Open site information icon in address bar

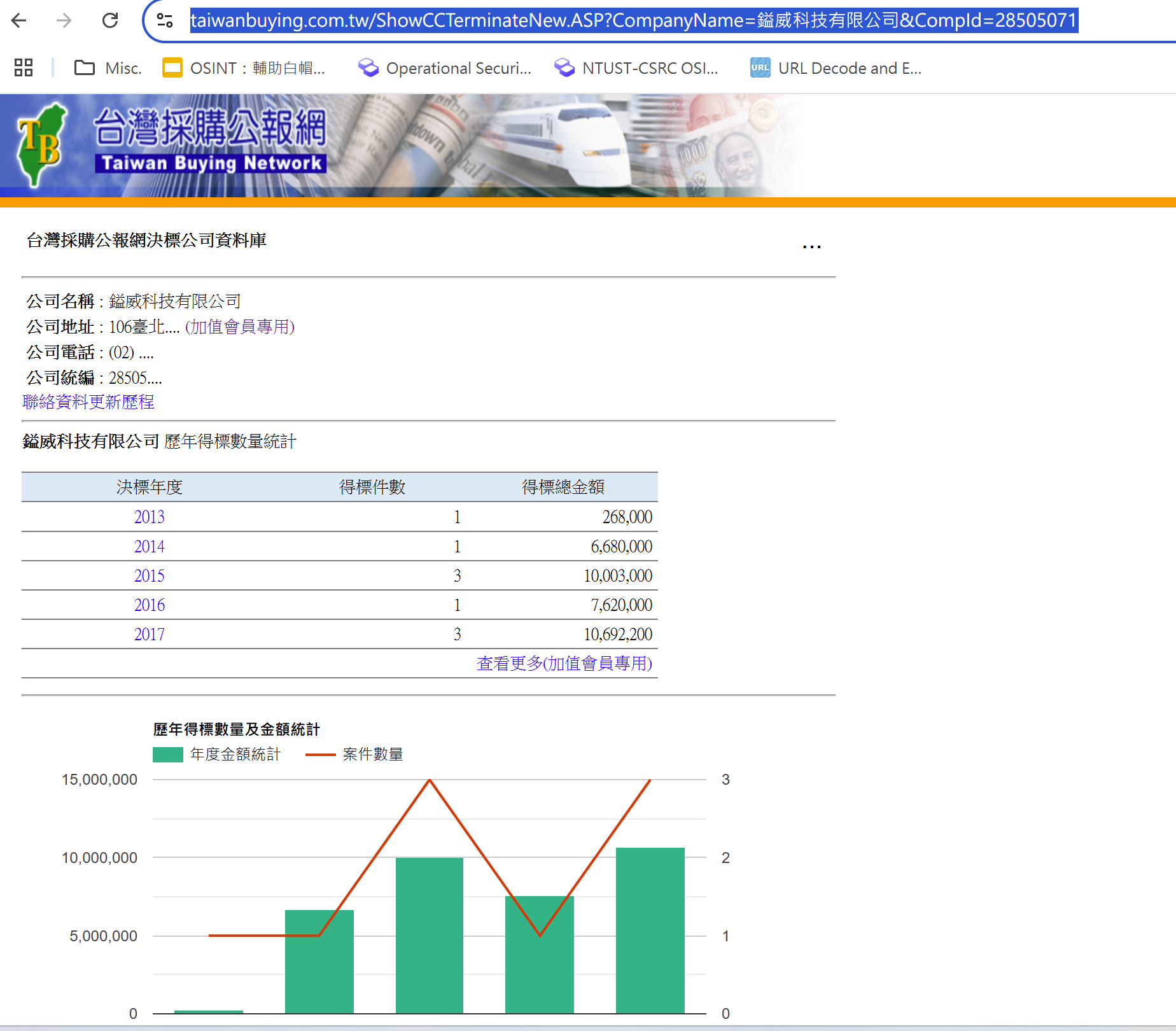165,21
